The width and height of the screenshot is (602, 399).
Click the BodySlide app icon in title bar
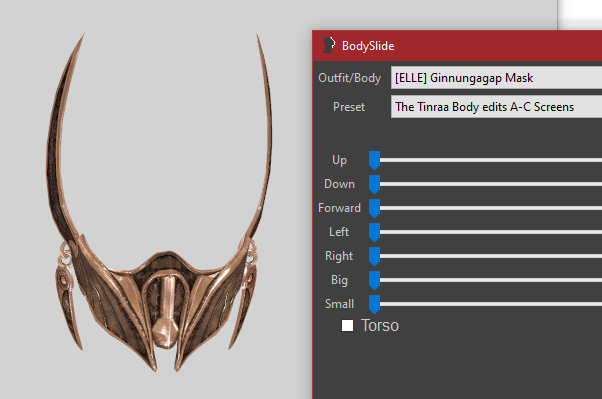pos(329,45)
